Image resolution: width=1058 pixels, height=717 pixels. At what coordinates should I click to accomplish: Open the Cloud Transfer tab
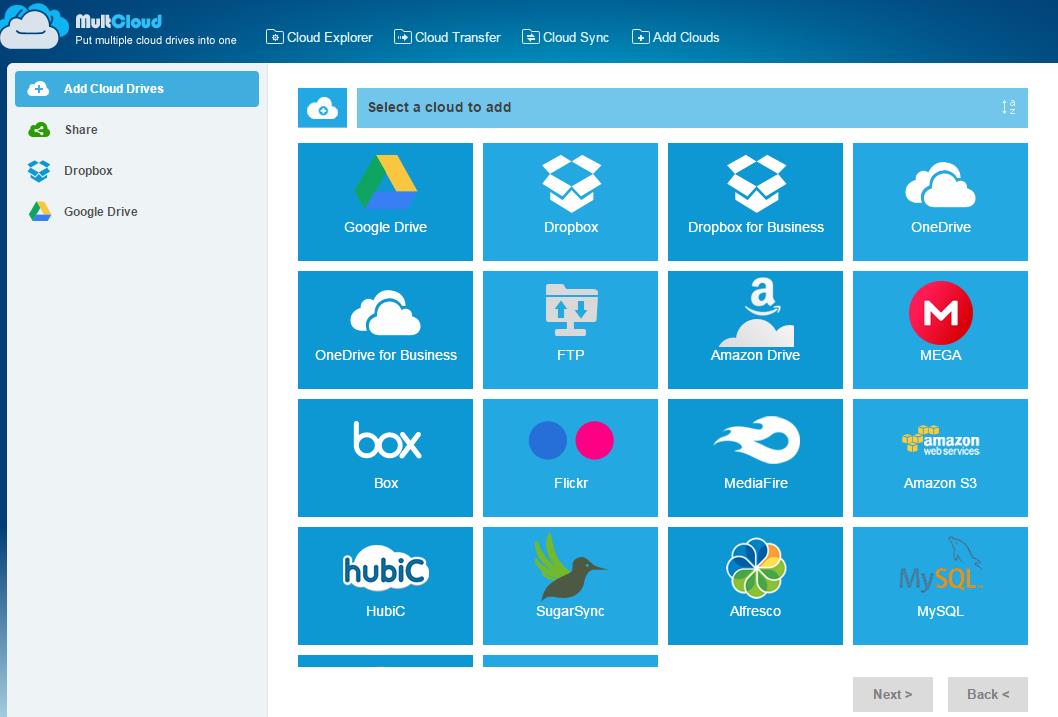pyautogui.click(x=447, y=37)
